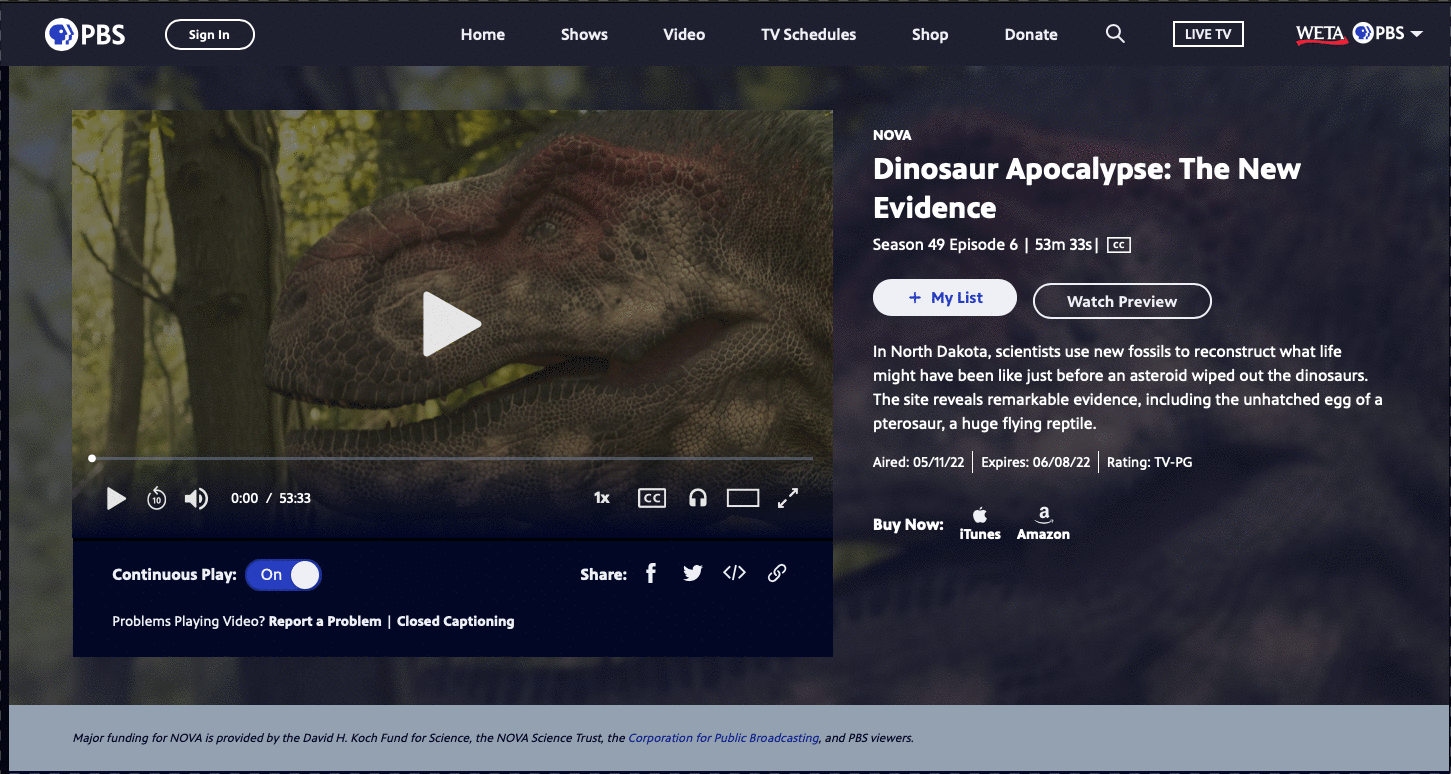
Task: Buy the episode on Amazon
Action: tap(1043, 524)
